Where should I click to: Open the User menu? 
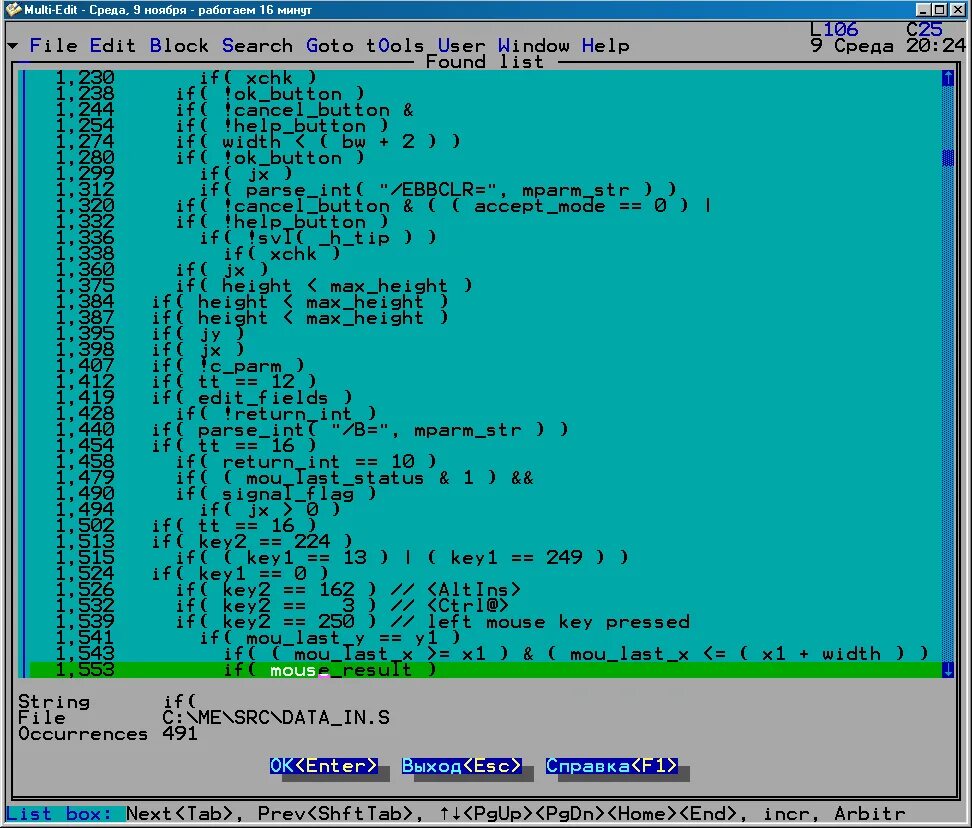point(462,46)
